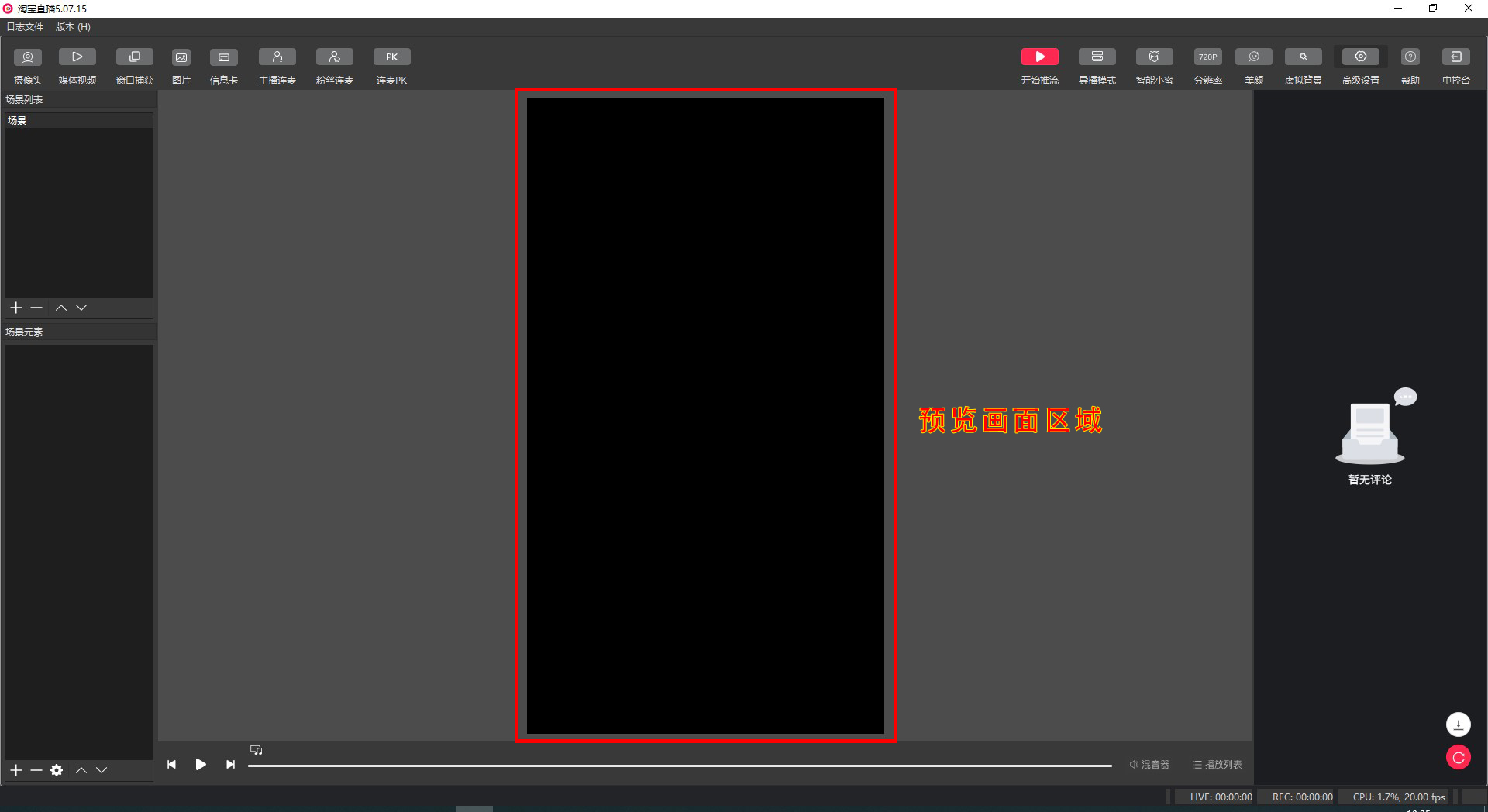The image size is (1488, 812).
Task: Switch to 导播模式 director mode
Action: coord(1097,66)
